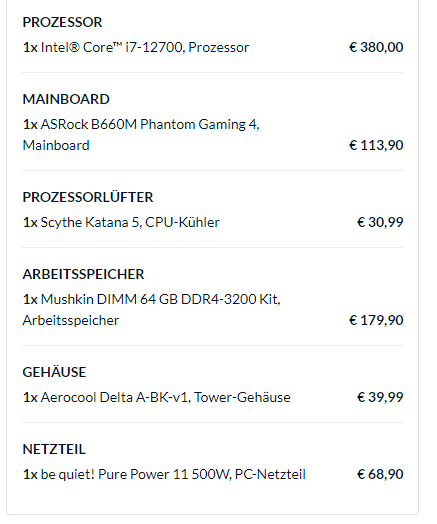The image size is (437, 524).
Task: Select the MAINBOARD category heading
Action: [66, 99]
